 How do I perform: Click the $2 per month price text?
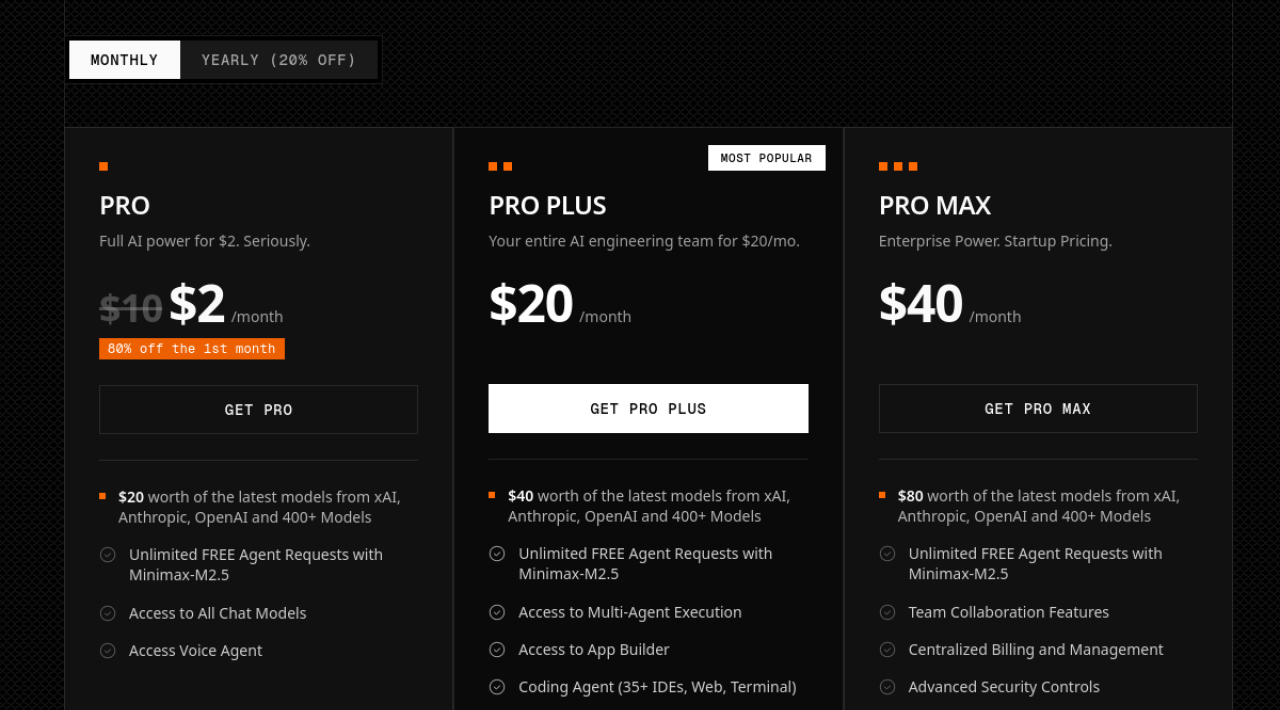coord(196,303)
